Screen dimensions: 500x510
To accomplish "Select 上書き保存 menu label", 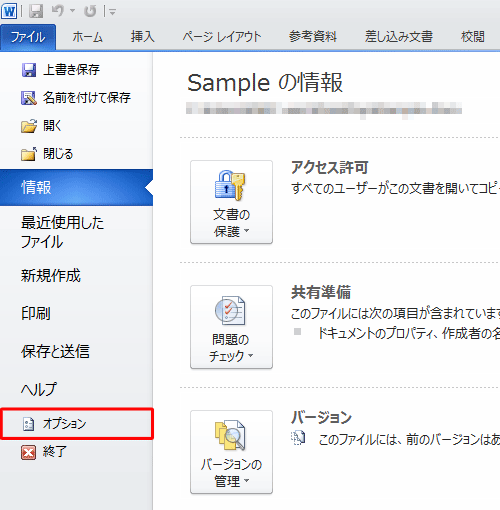I will 71,70.
